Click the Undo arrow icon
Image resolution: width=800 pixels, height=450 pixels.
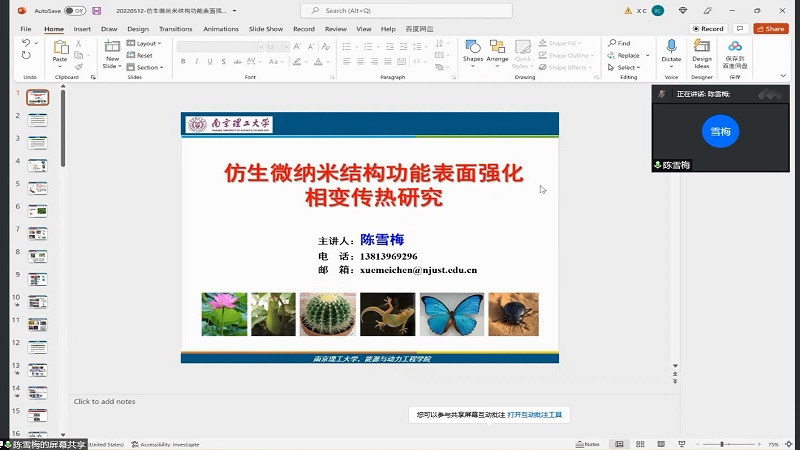point(26,43)
